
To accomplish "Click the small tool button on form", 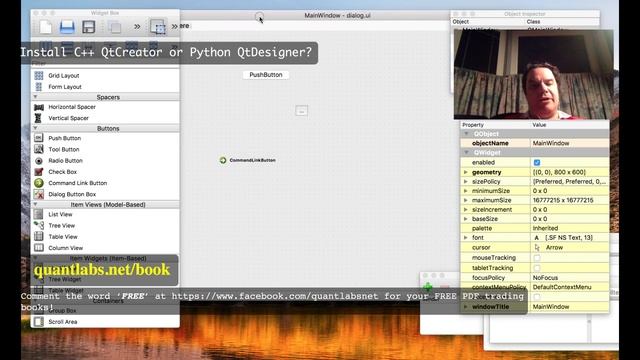I will pyautogui.click(x=302, y=111).
